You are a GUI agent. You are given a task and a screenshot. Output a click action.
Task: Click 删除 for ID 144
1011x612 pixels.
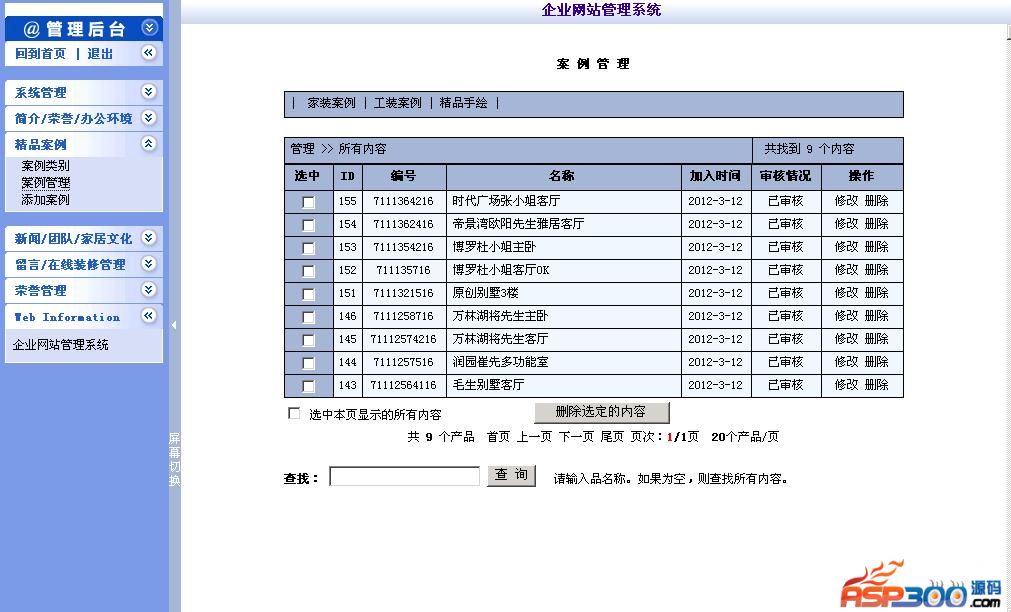[x=877, y=362]
